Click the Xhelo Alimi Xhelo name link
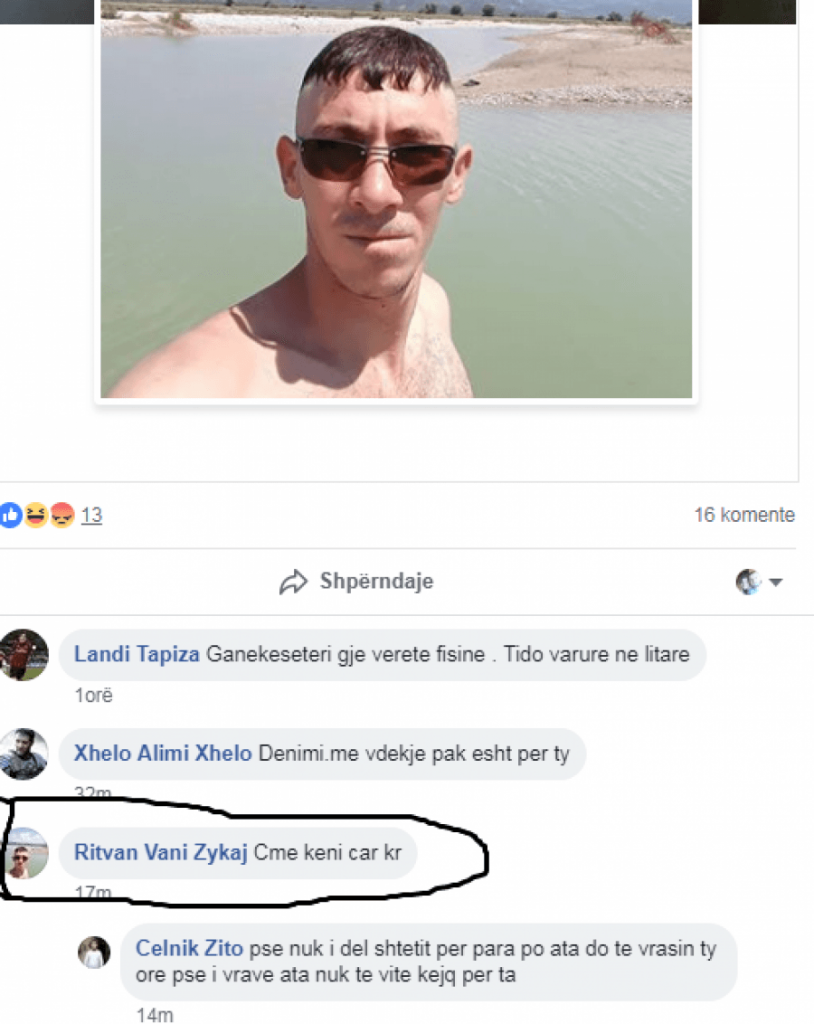This screenshot has height=1024, width=814. click(x=163, y=754)
